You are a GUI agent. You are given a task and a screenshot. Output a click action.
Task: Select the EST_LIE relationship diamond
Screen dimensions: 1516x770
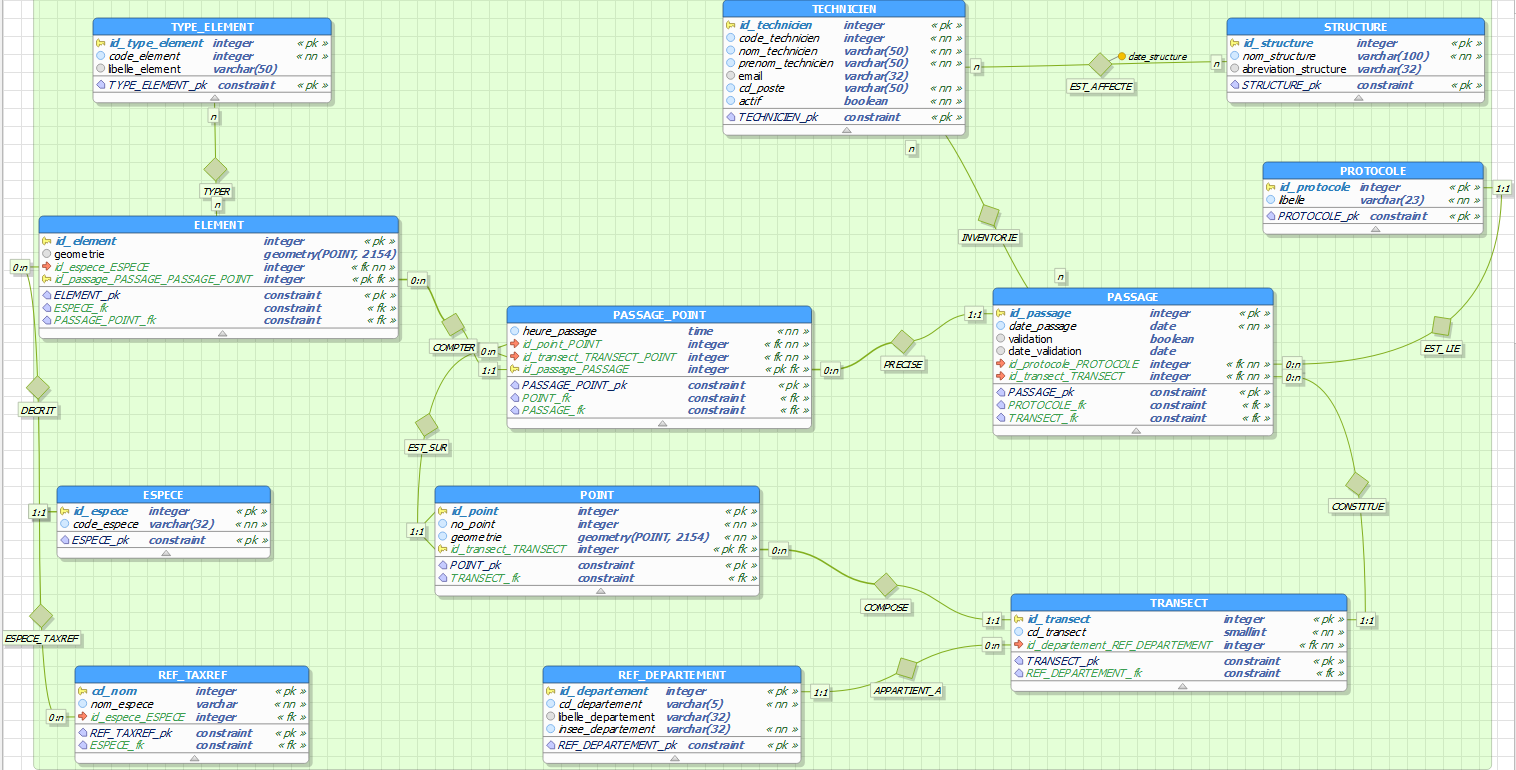coord(1441,326)
